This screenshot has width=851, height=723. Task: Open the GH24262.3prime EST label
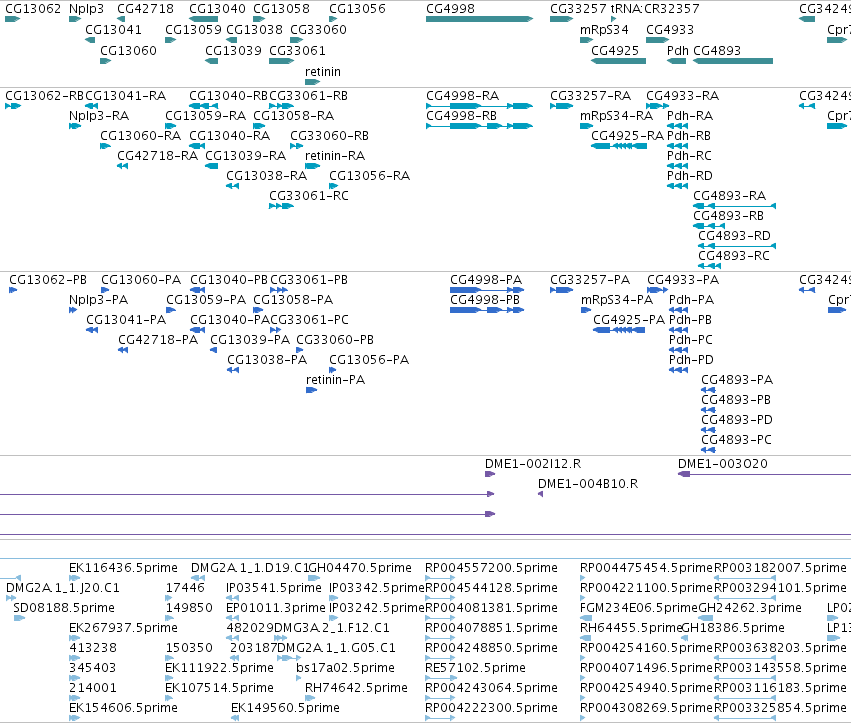(750, 608)
